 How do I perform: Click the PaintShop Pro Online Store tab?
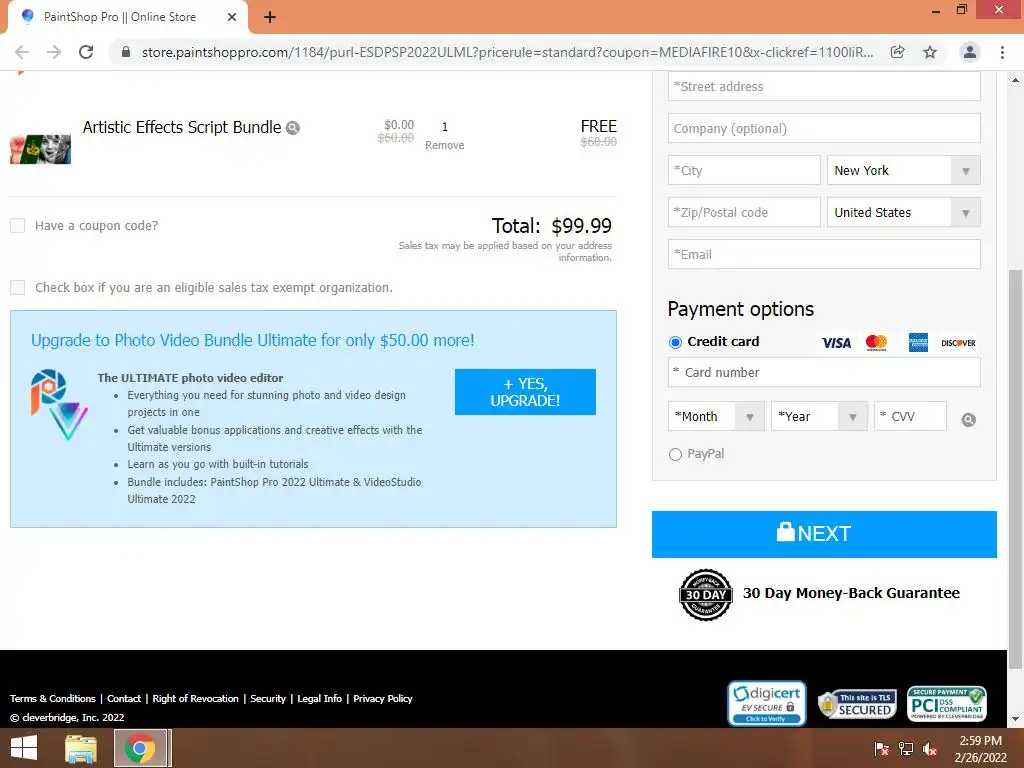[x=127, y=17]
